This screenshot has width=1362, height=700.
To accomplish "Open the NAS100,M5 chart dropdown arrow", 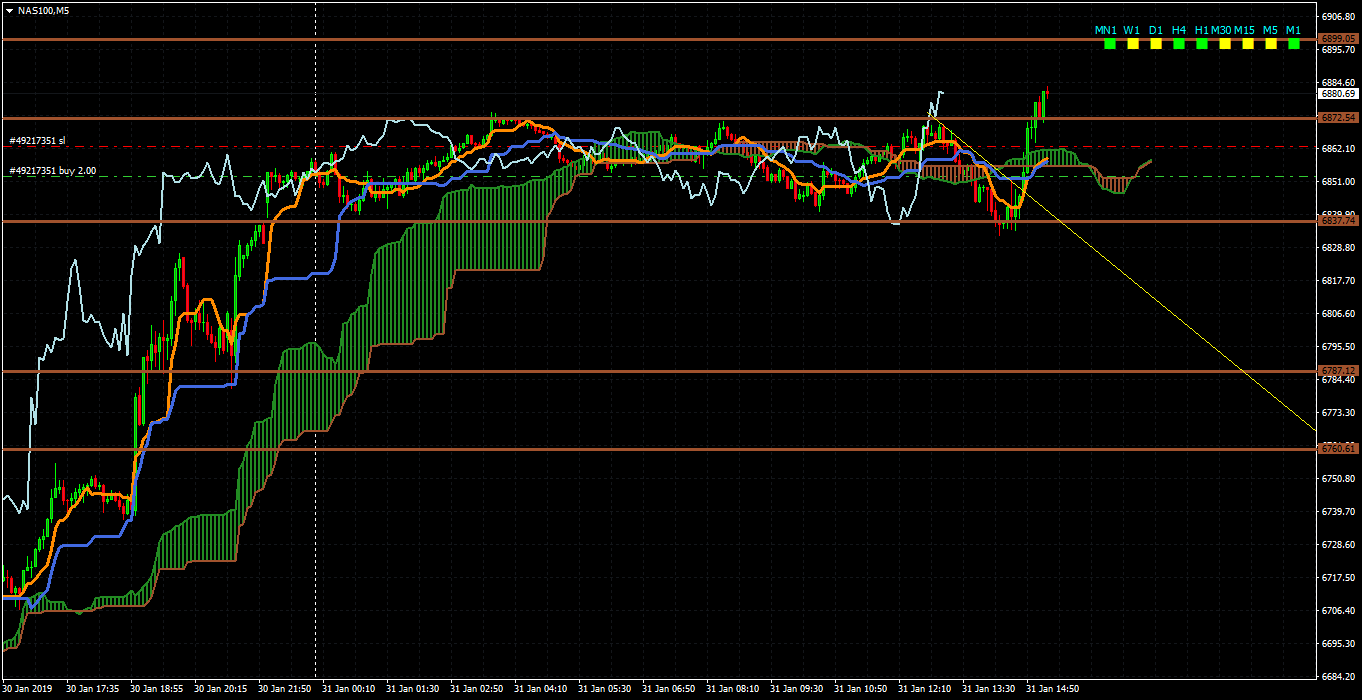I will (x=10, y=10).
